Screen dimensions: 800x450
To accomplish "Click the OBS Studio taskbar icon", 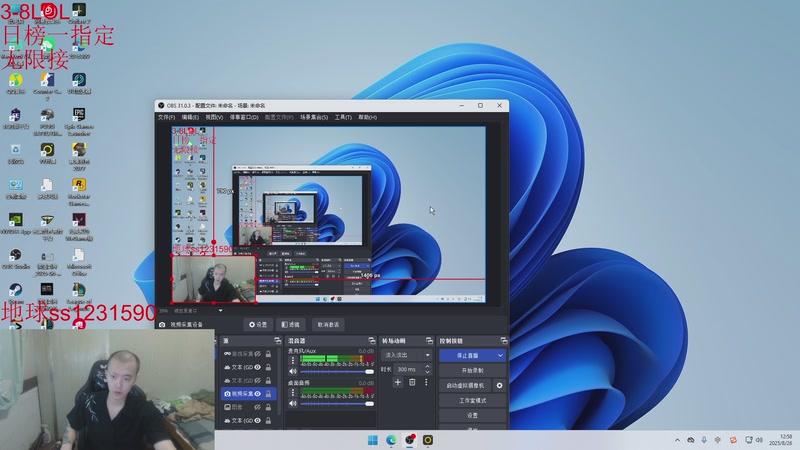I will (410, 440).
